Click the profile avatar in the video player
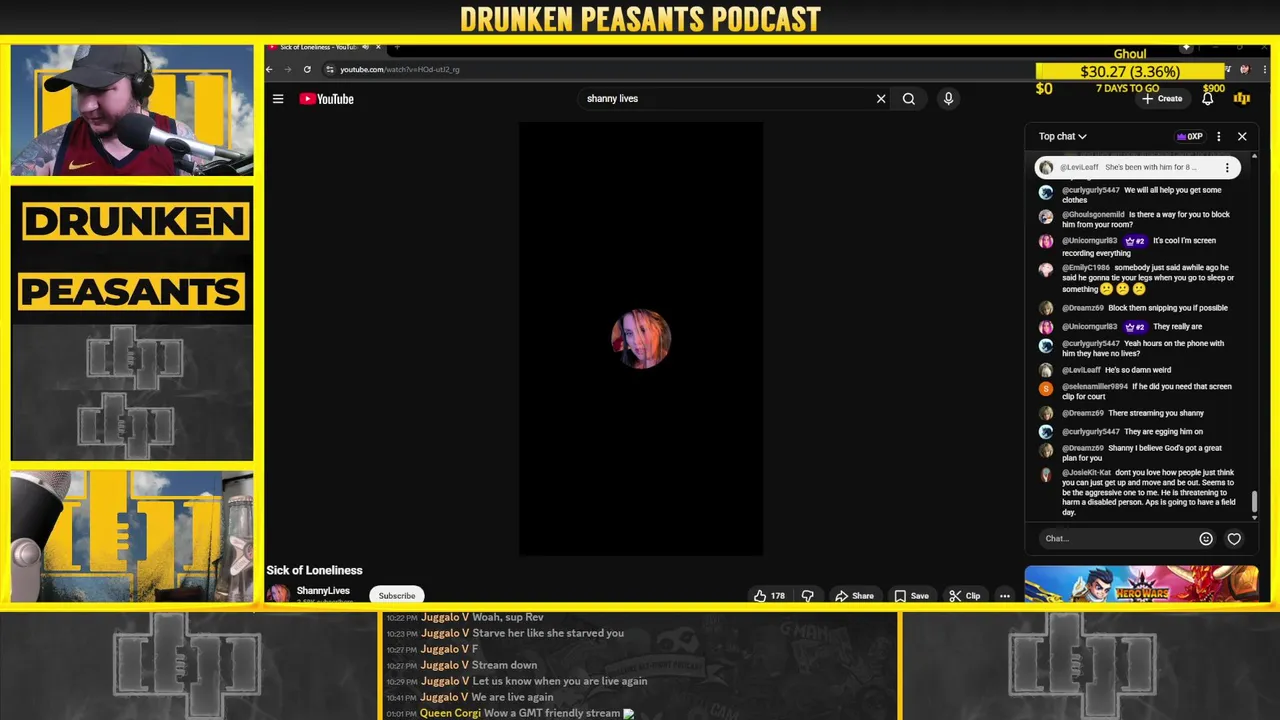The image size is (1280, 720). [641, 339]
